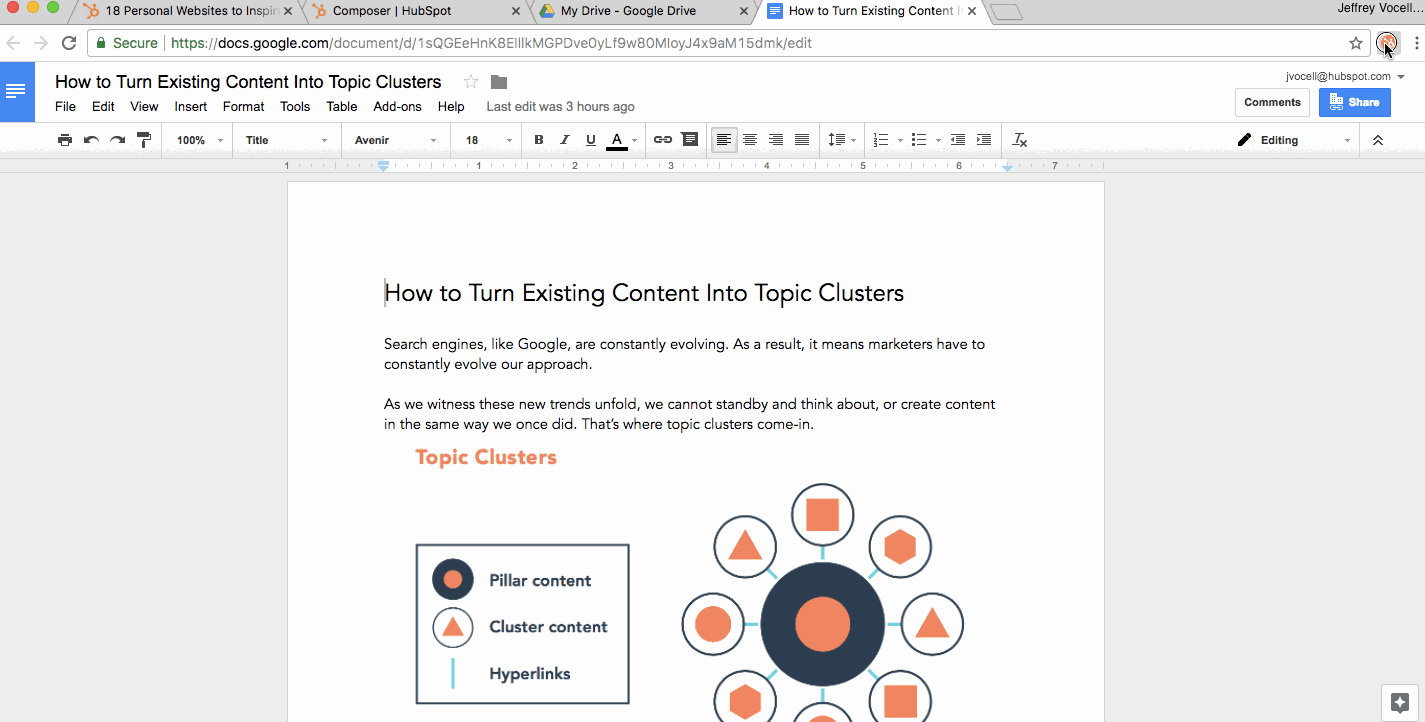Image resolution: width=1425 pixels, height=722 pixels.
Task: Open the document outline sidebar icon
Action: click(x=17, y=91)
